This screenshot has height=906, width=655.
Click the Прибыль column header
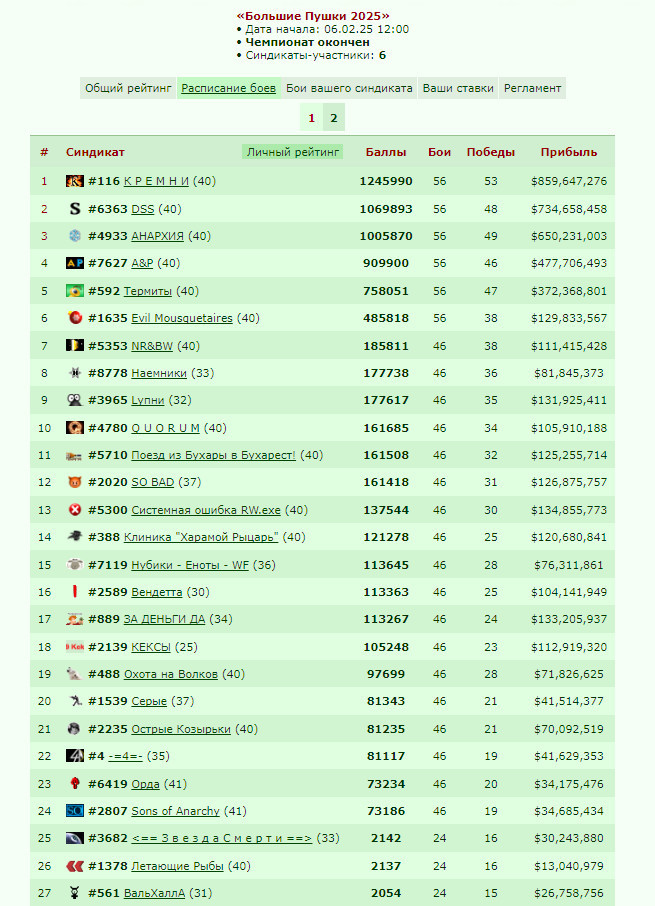coord(569,153)
